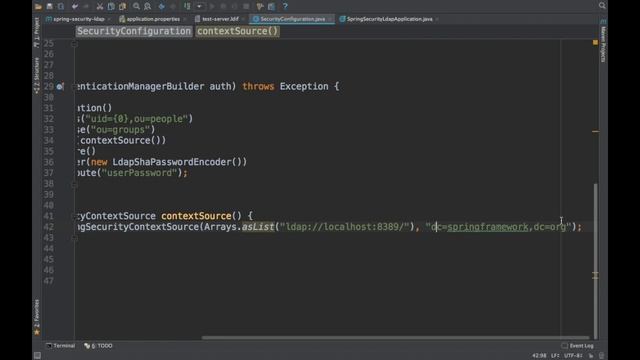Collapse fold marker at line 38
Image resolution: width=640 pixels, height=360 pixels.
75,184
